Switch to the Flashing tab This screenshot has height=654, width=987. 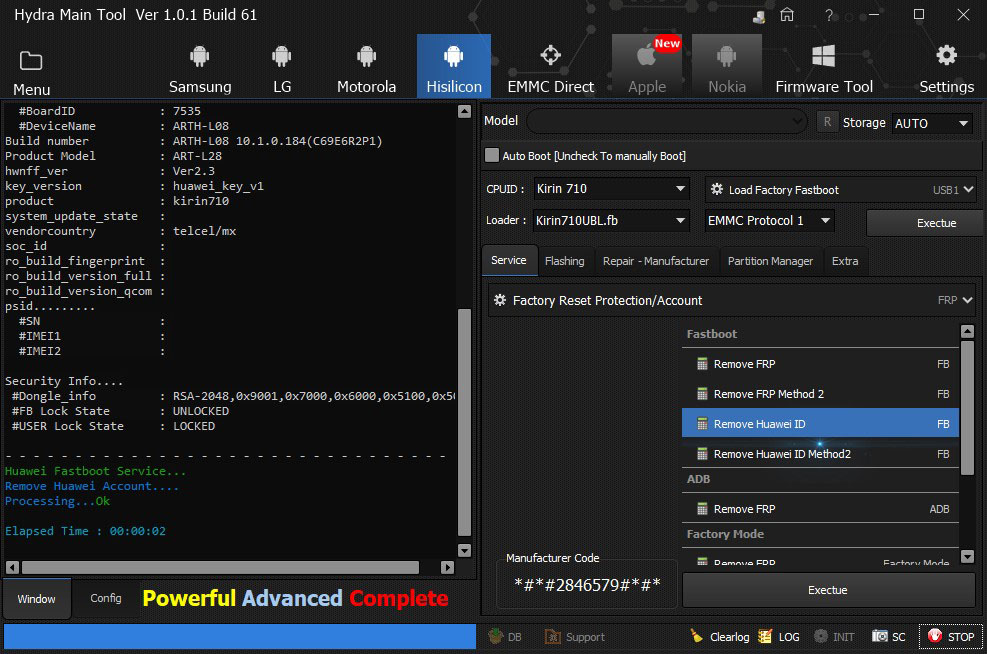[x=564, y=261]
